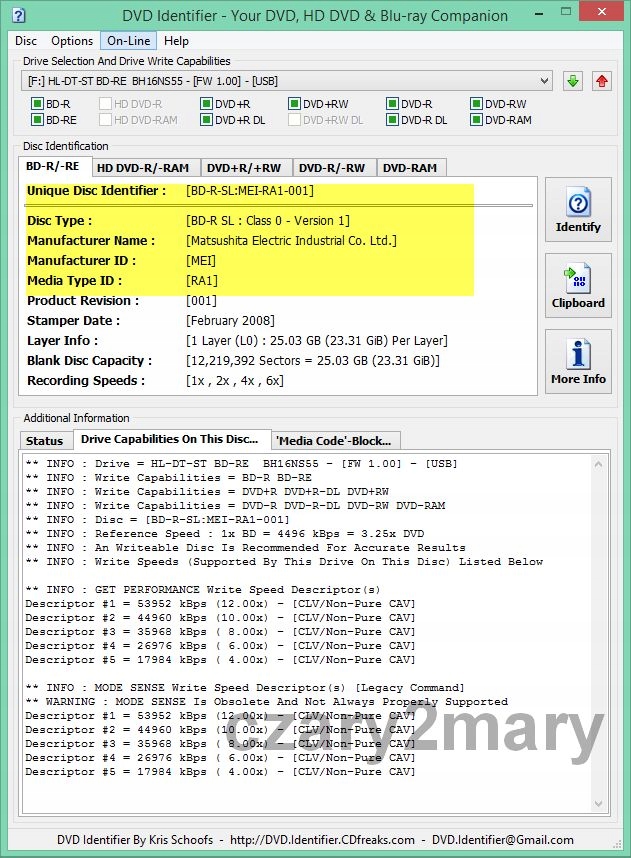Click the green download arrow icon
The image size is (631, 858).
[572, 81]
